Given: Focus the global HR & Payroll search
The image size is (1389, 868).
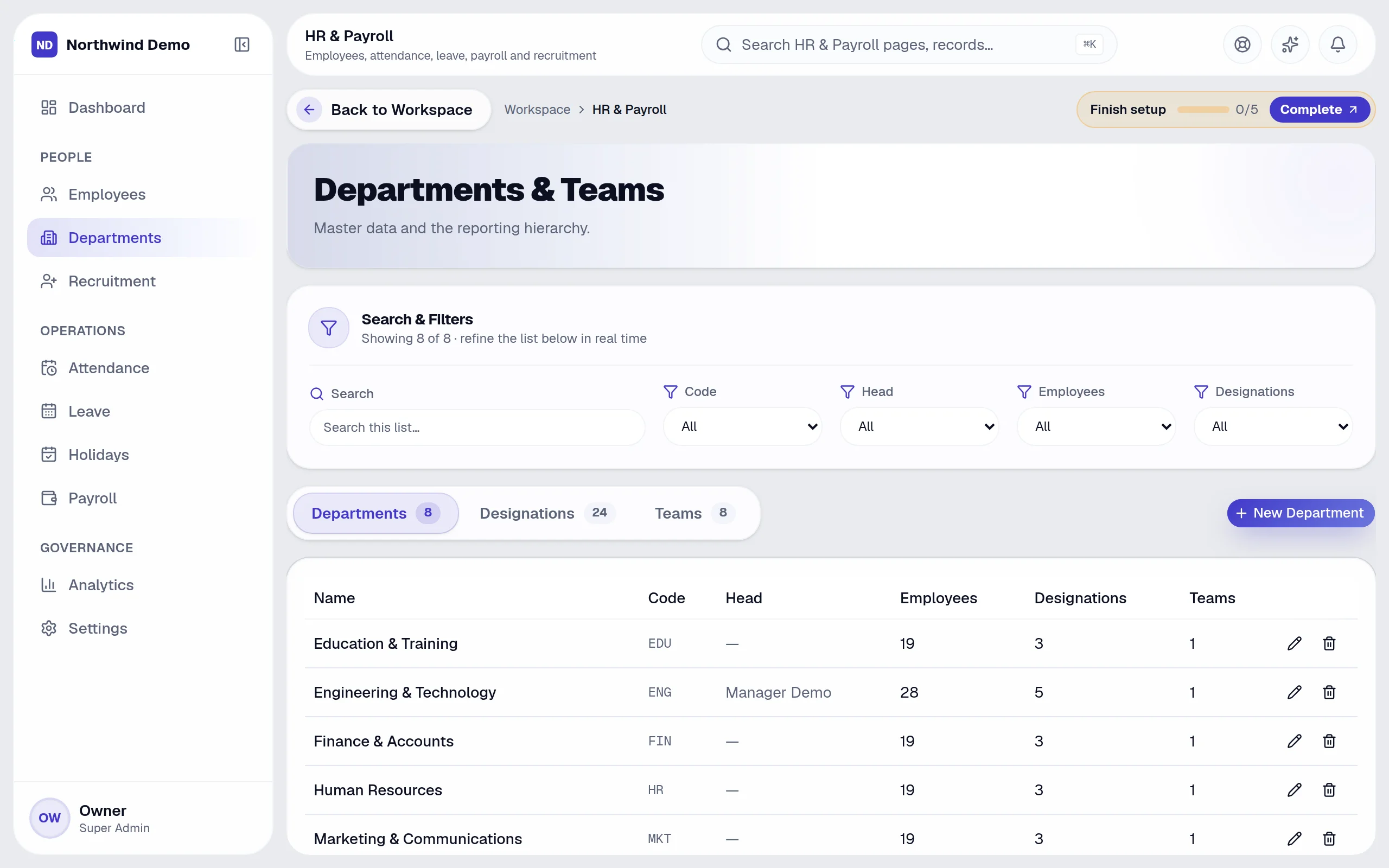Looking at the screenshot, I should [x=909, y=44].
